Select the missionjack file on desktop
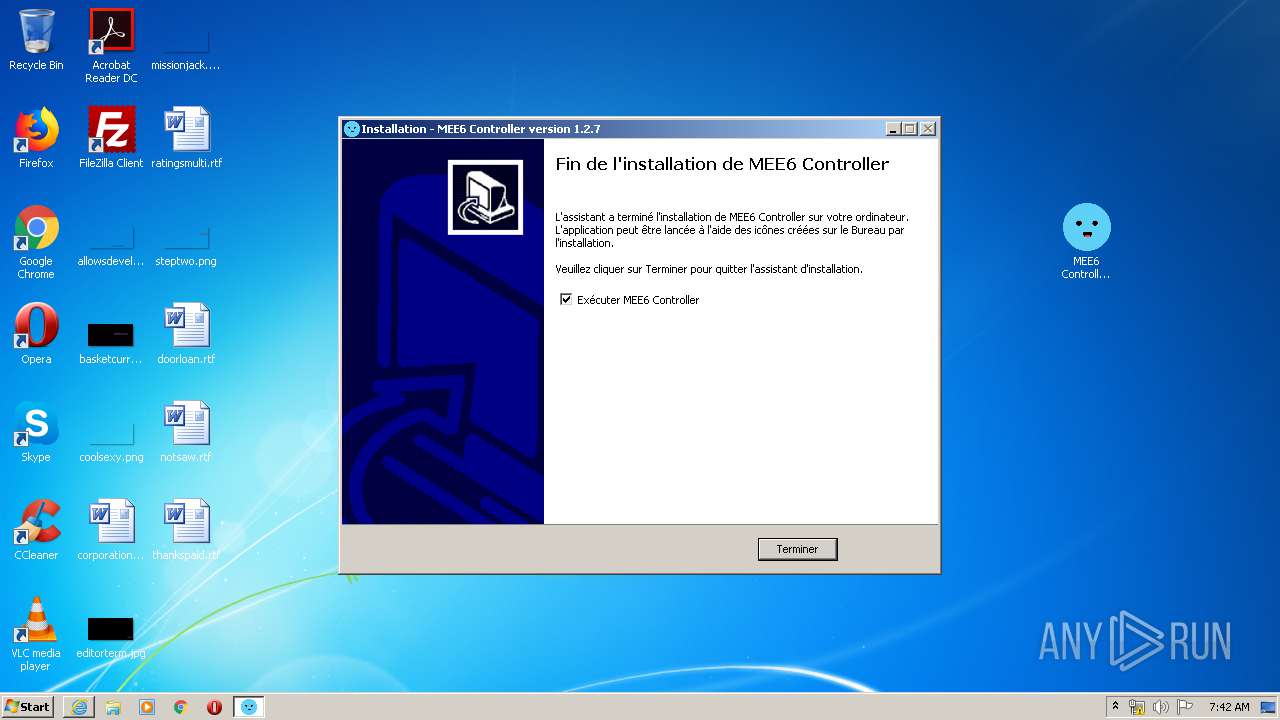 tap(185, 46)
